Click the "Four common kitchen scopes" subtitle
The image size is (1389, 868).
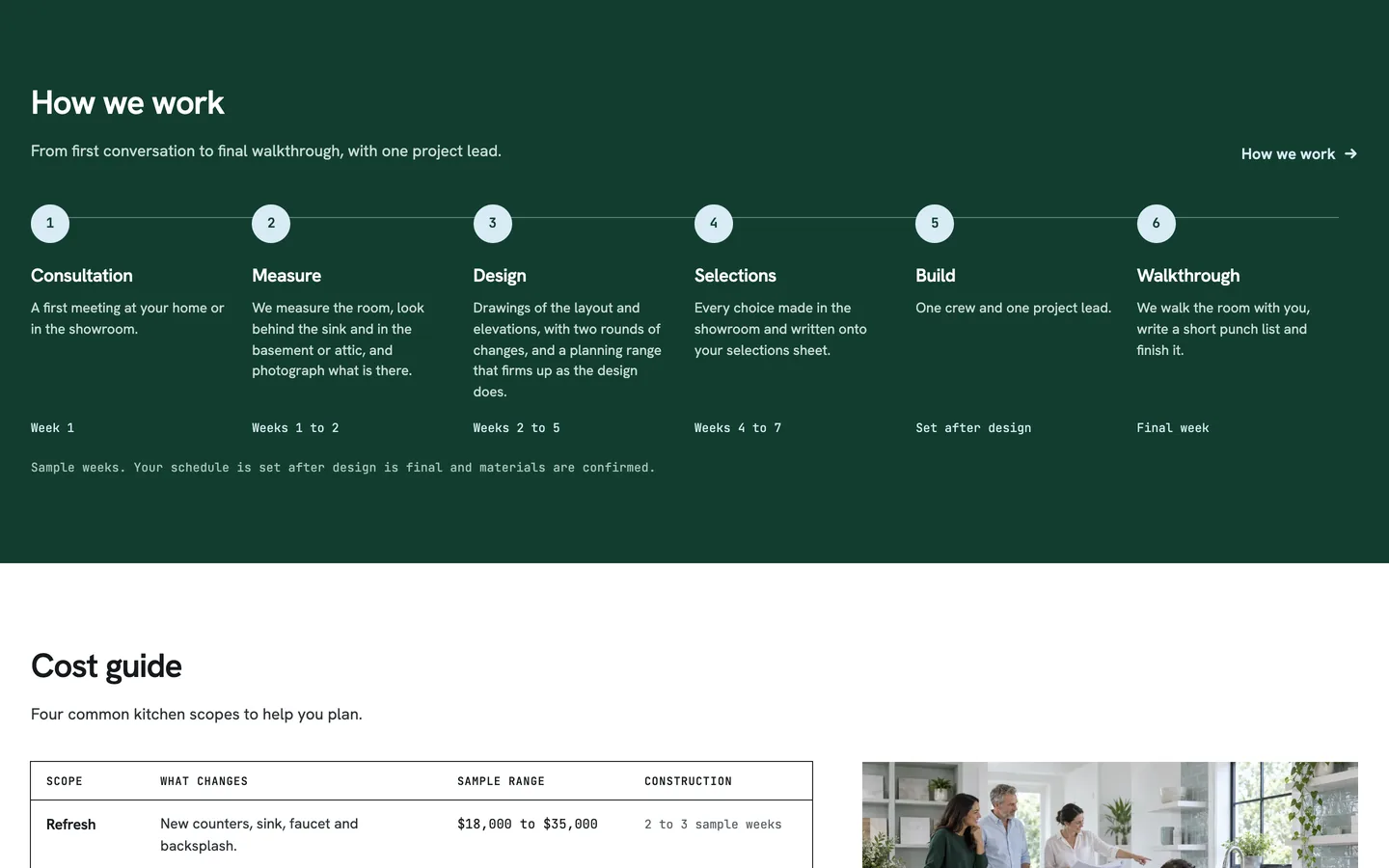[197, 715]
